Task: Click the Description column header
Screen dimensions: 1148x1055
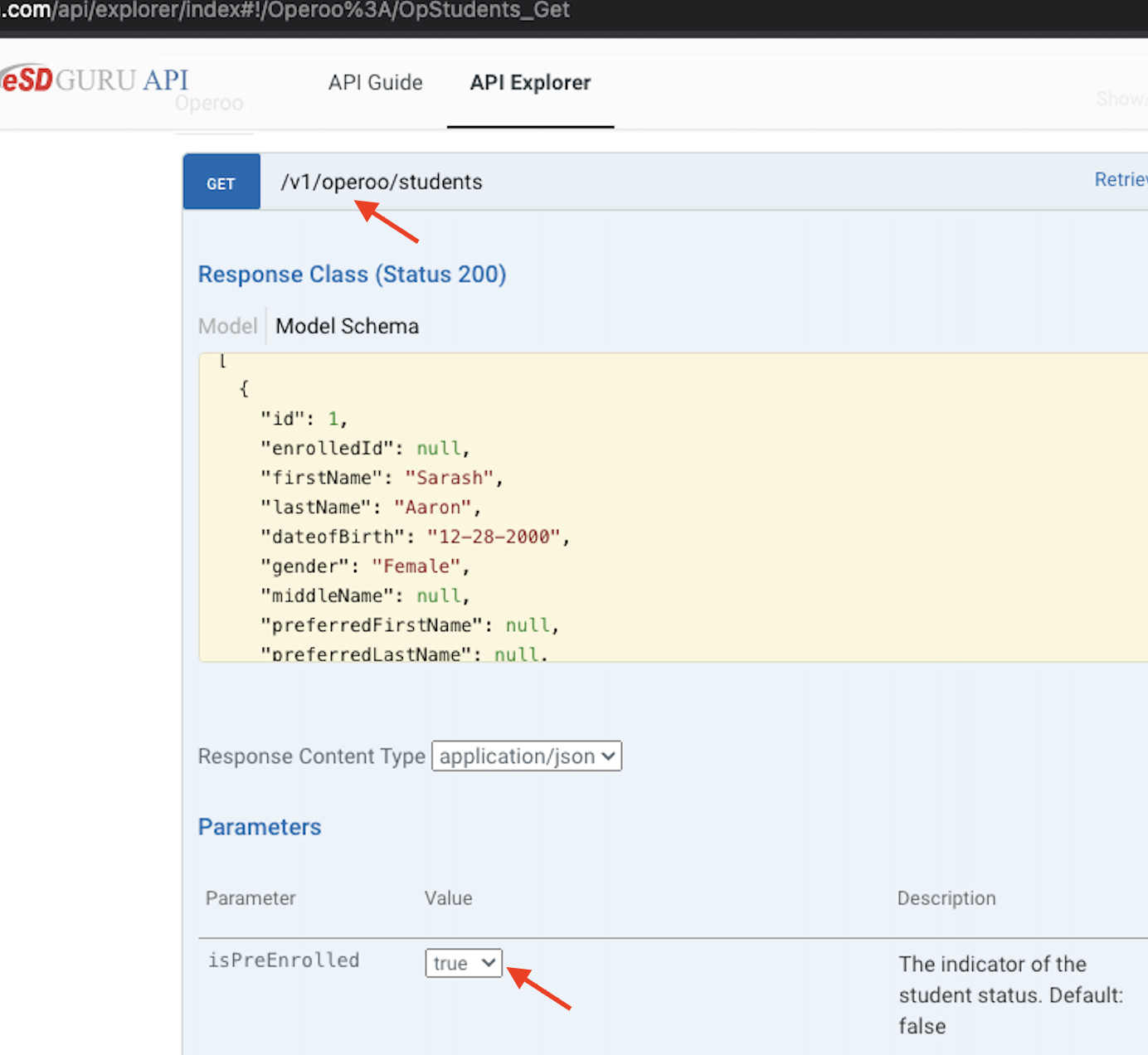Action: coord(946,898)
